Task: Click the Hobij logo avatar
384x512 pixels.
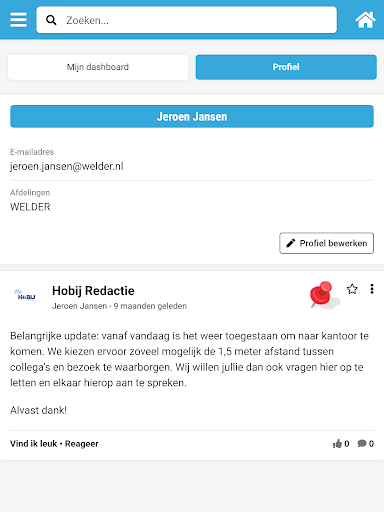Action: [27, 295]
